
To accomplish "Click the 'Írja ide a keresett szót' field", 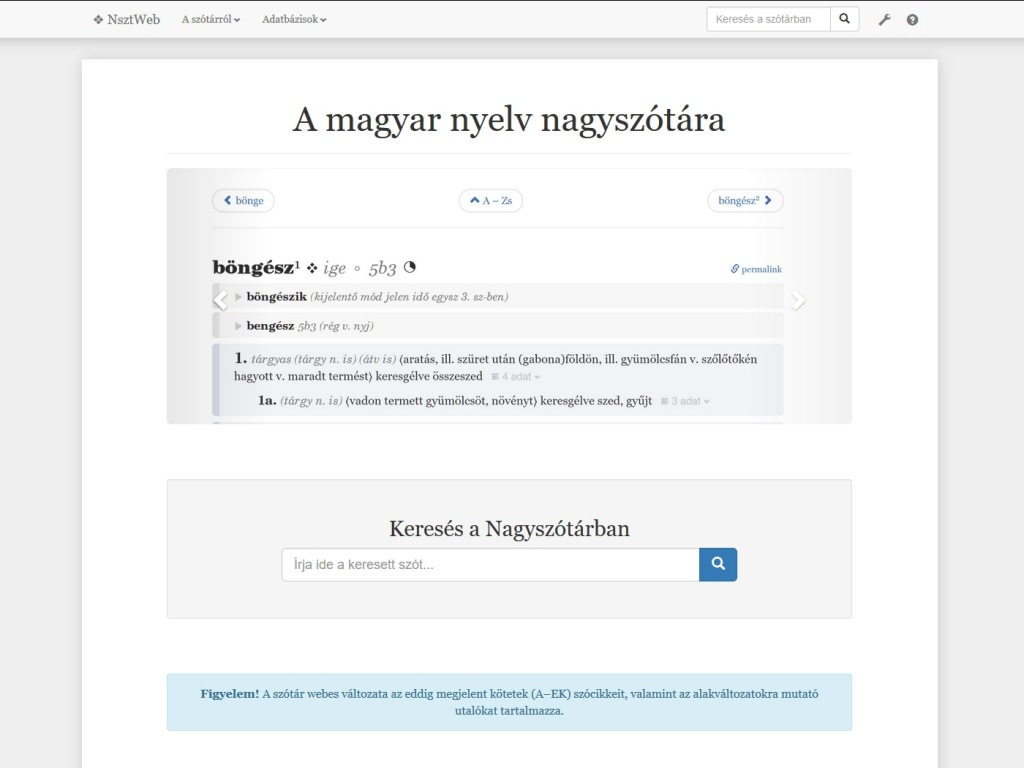I will 490,565.
